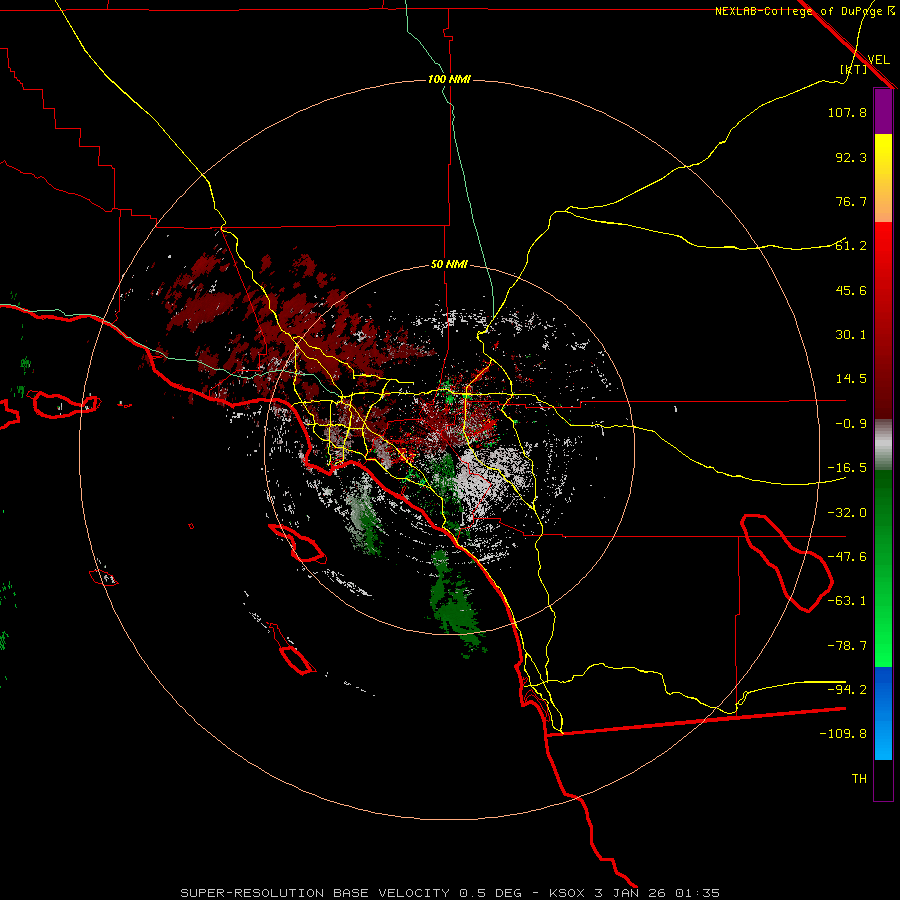Select the -94.2 scale value
900x900 pixels.
coord(847,689)
